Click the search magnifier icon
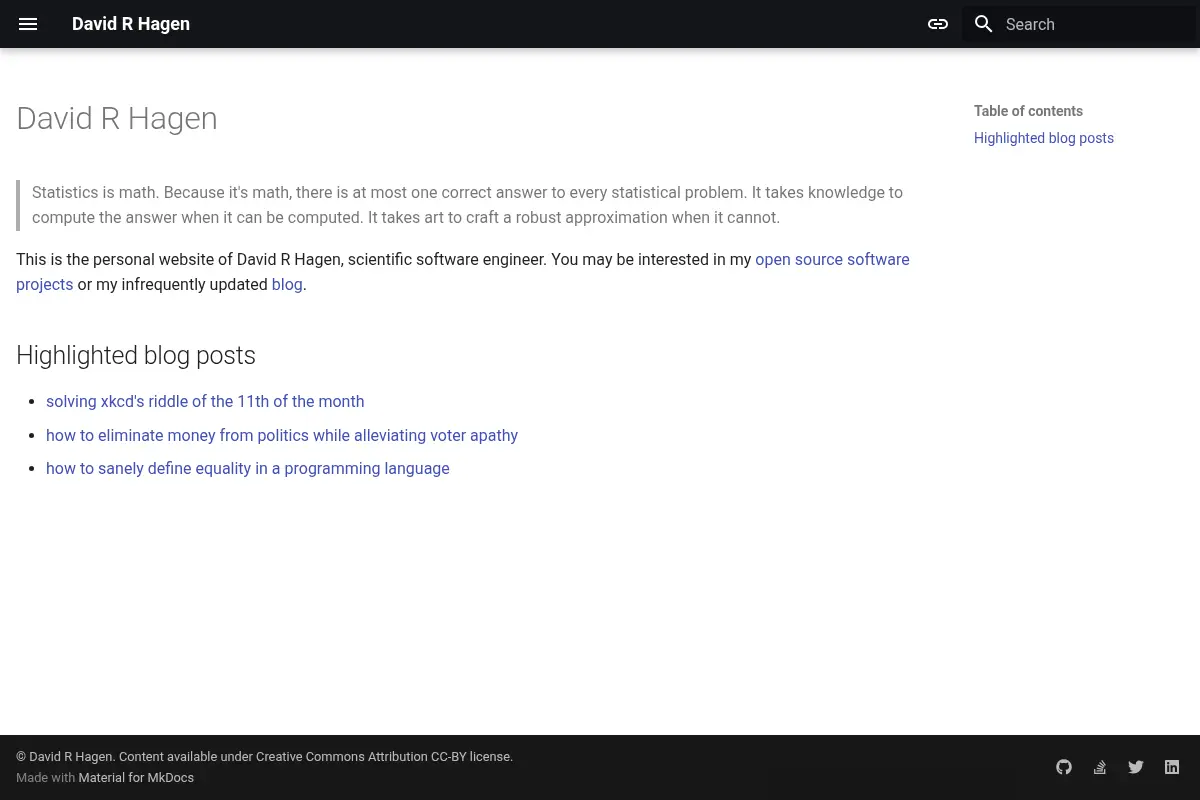1200x800 pixels. click(x=984, y=24)
